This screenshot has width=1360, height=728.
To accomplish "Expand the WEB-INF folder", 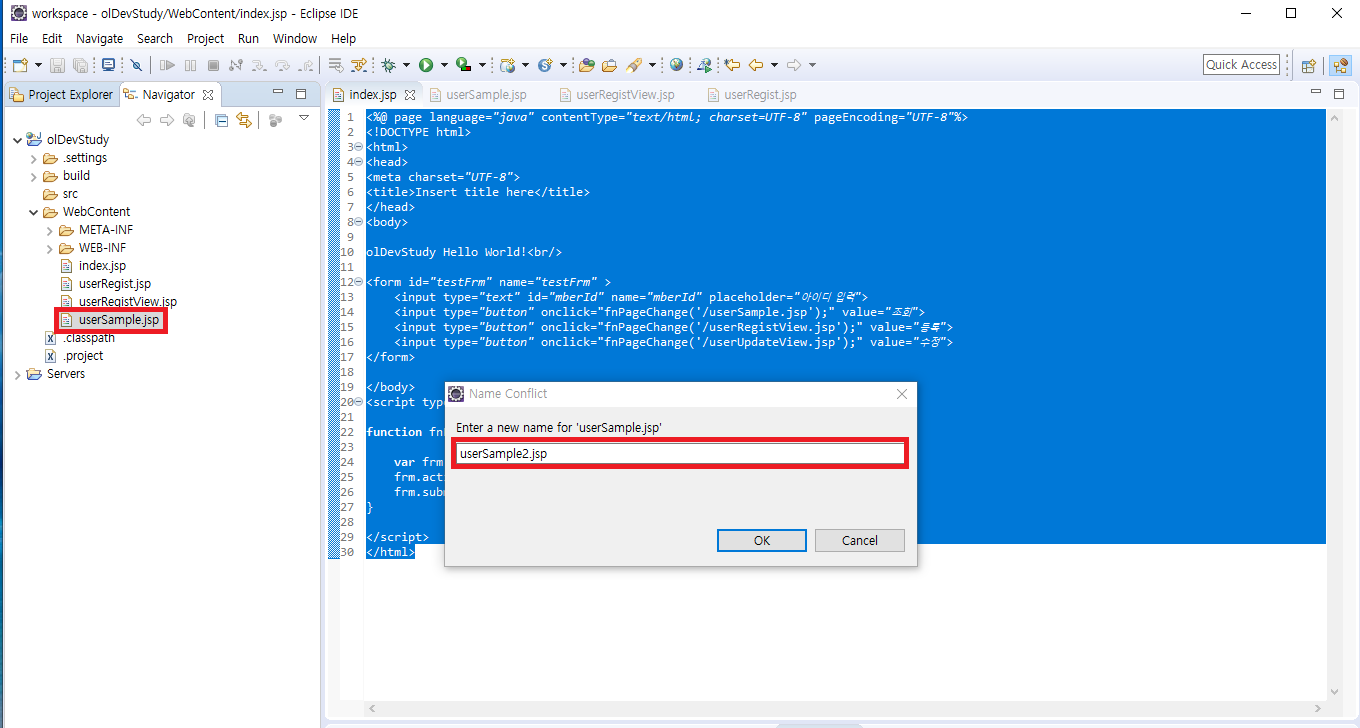I will point(50,248).
